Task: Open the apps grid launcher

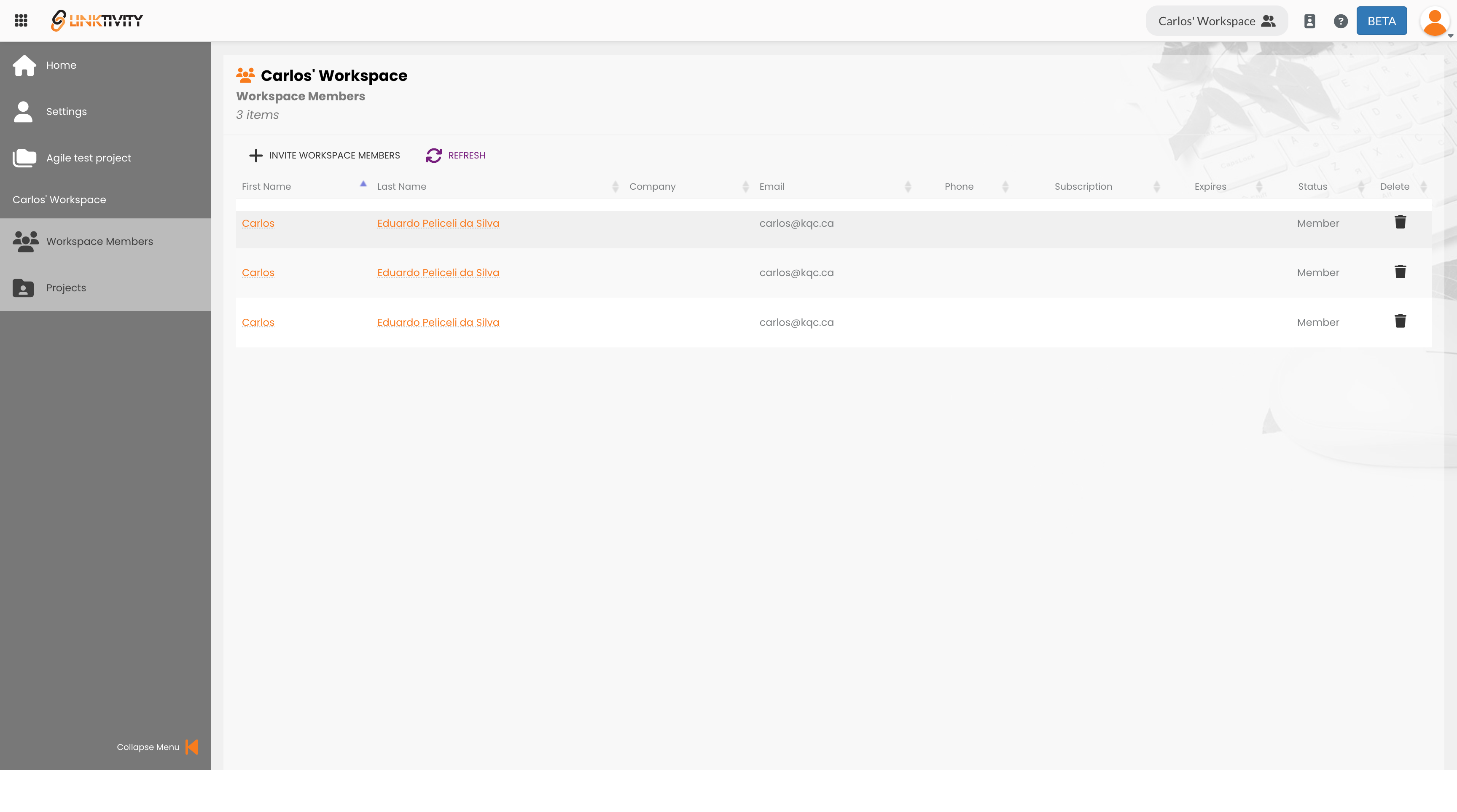Action: (21, 21)
